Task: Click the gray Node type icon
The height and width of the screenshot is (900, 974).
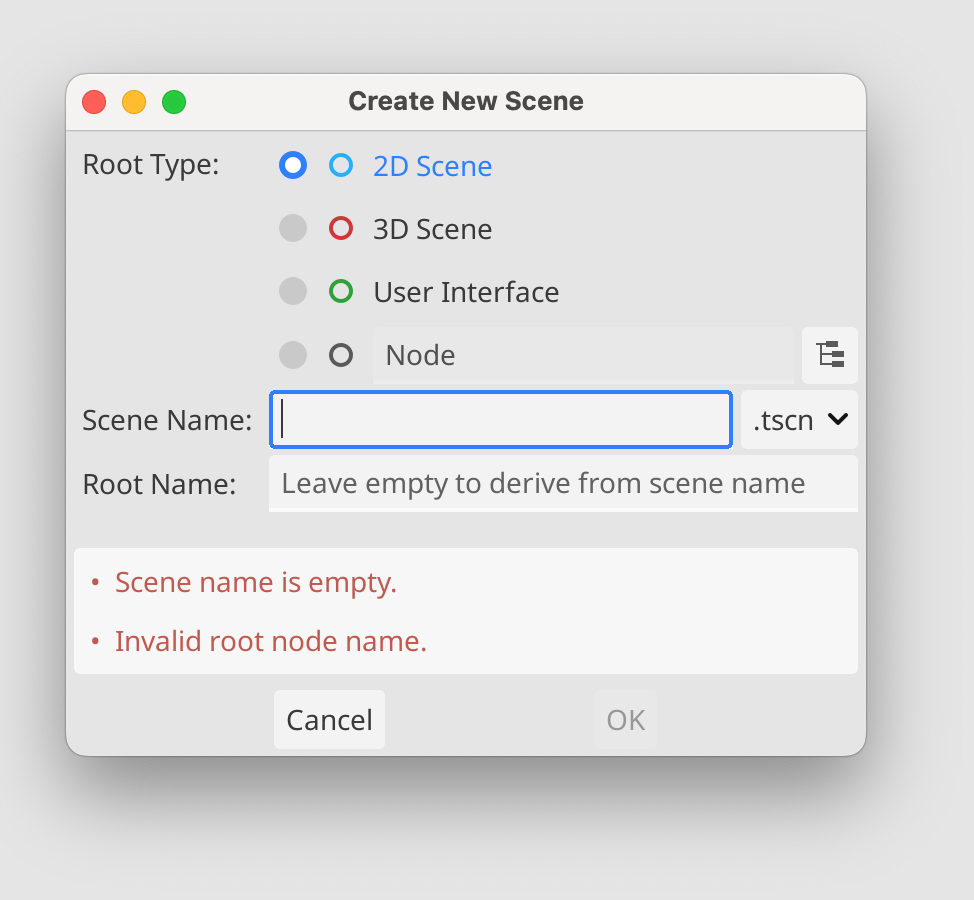Action: (x=341, y=355)
